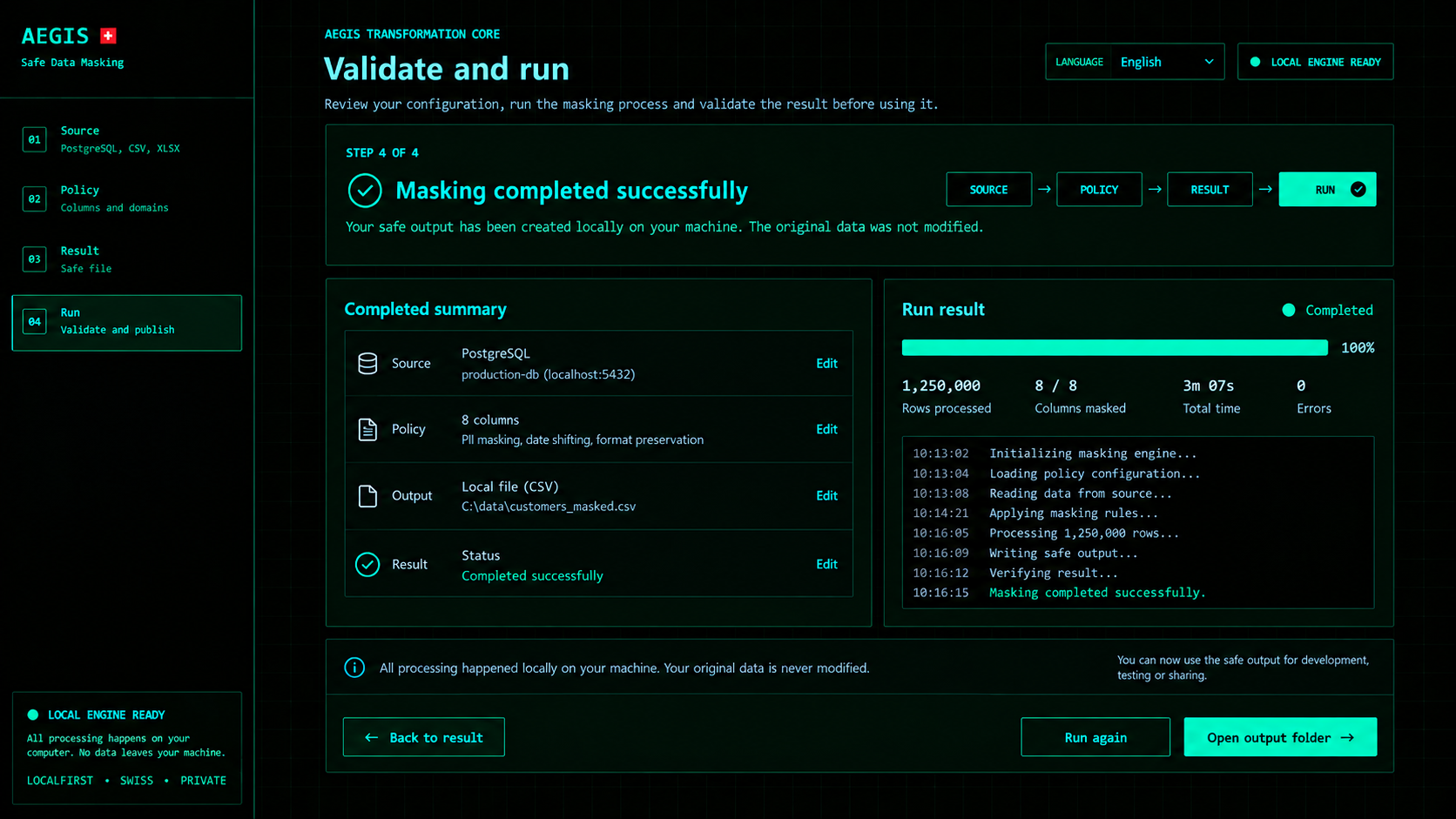
Task: Click log line 'Applying masking rules...'
Action: [x=1074, y=514]
